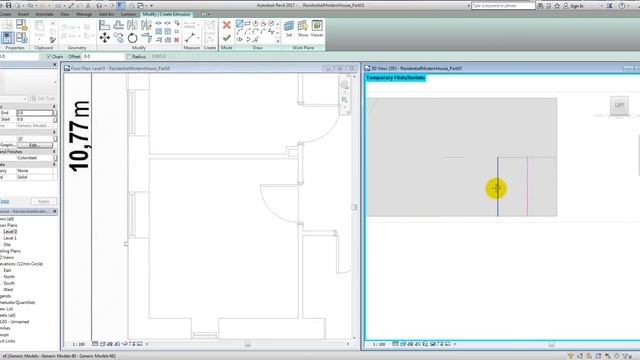Image resolution: width=640 pixels, height=360 pixels.
Task: Click the highlighted Properties icon in ribbon
Action: (7, 38)
